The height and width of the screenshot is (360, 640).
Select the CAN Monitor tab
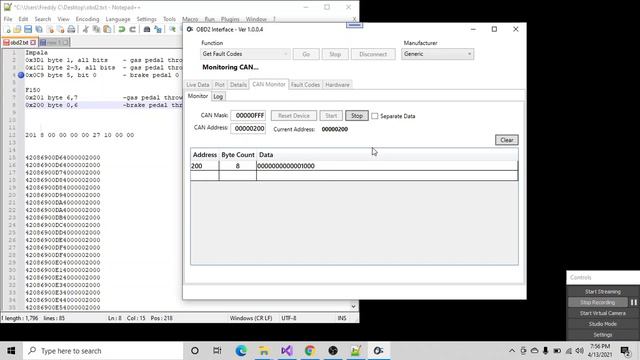[x=269, y=84]
